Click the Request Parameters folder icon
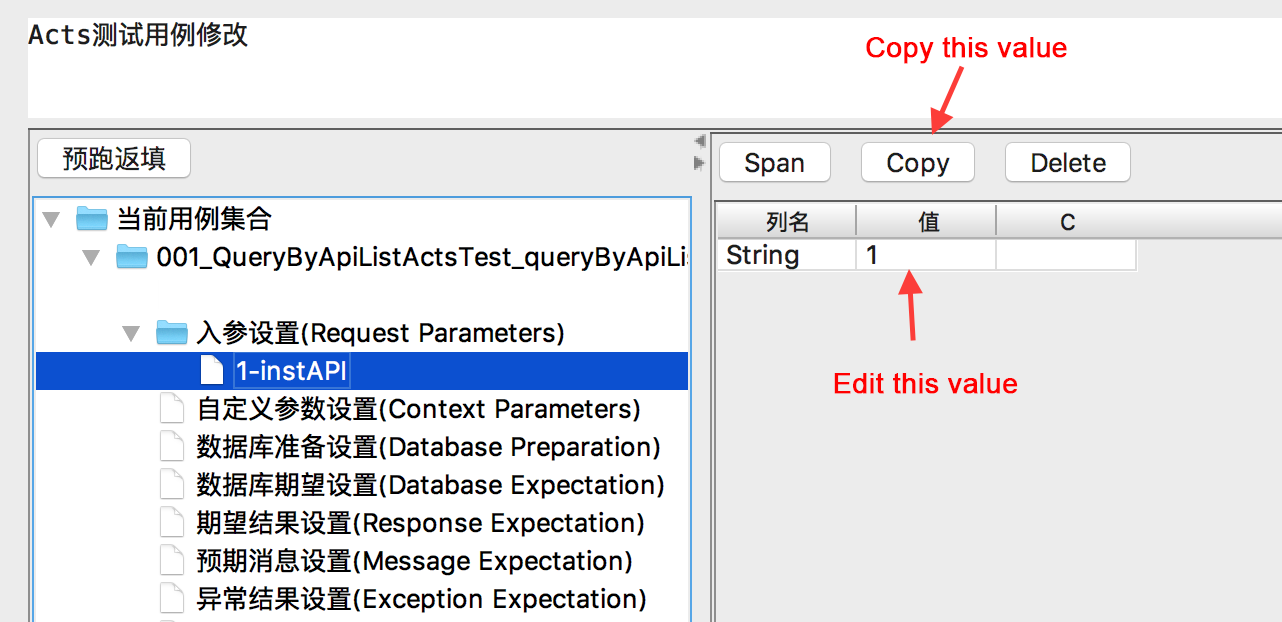This screenshot has height=622, width=1282. [172, 333]
